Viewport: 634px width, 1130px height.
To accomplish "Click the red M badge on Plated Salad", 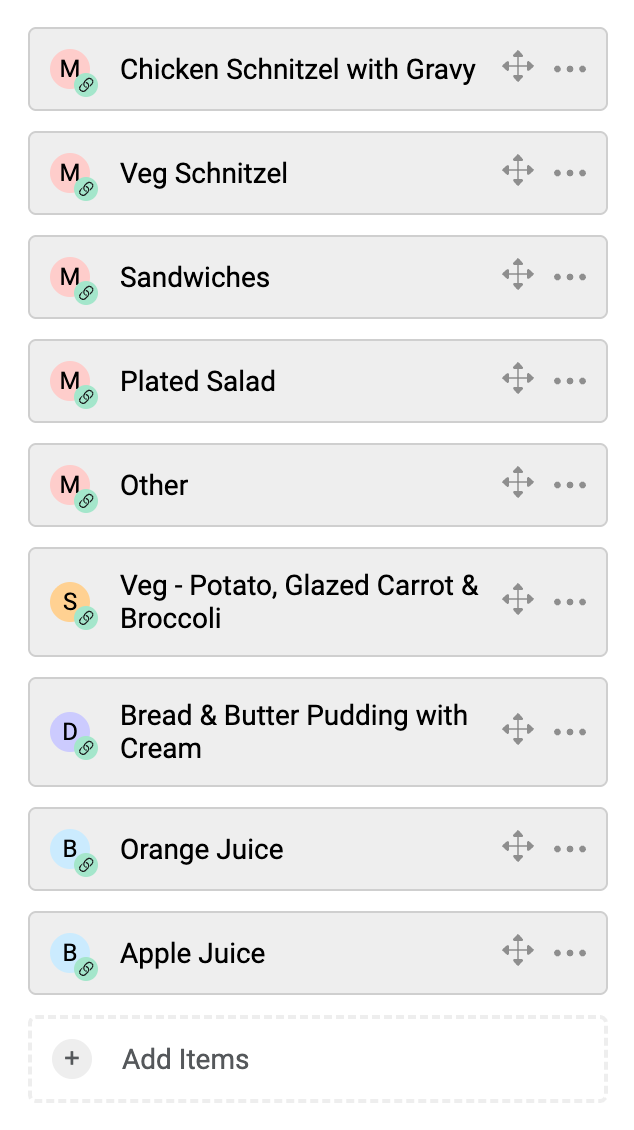I will (69, 380).
